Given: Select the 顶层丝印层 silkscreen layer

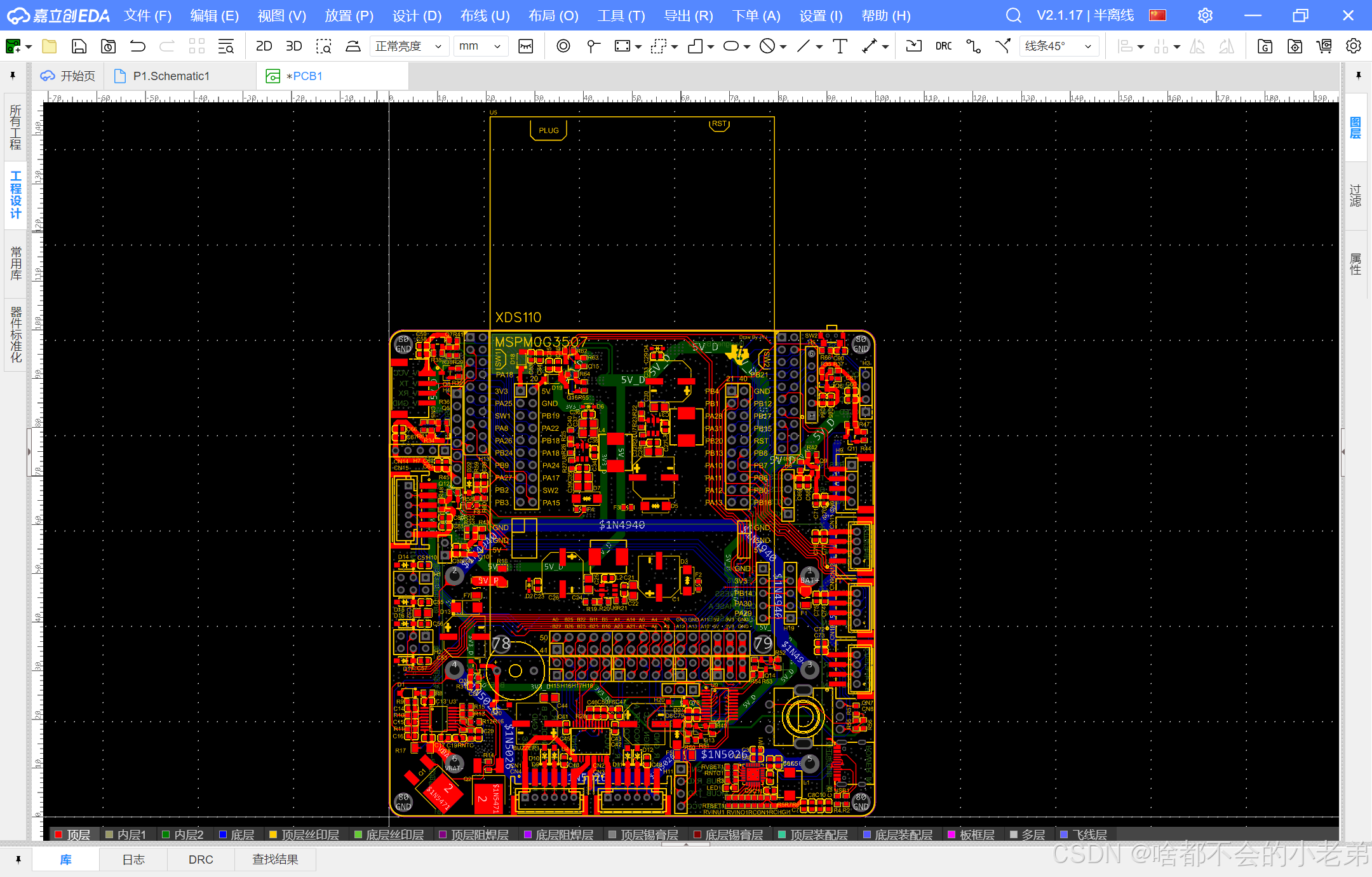Looking at the screenshot, I should [304, 834].
